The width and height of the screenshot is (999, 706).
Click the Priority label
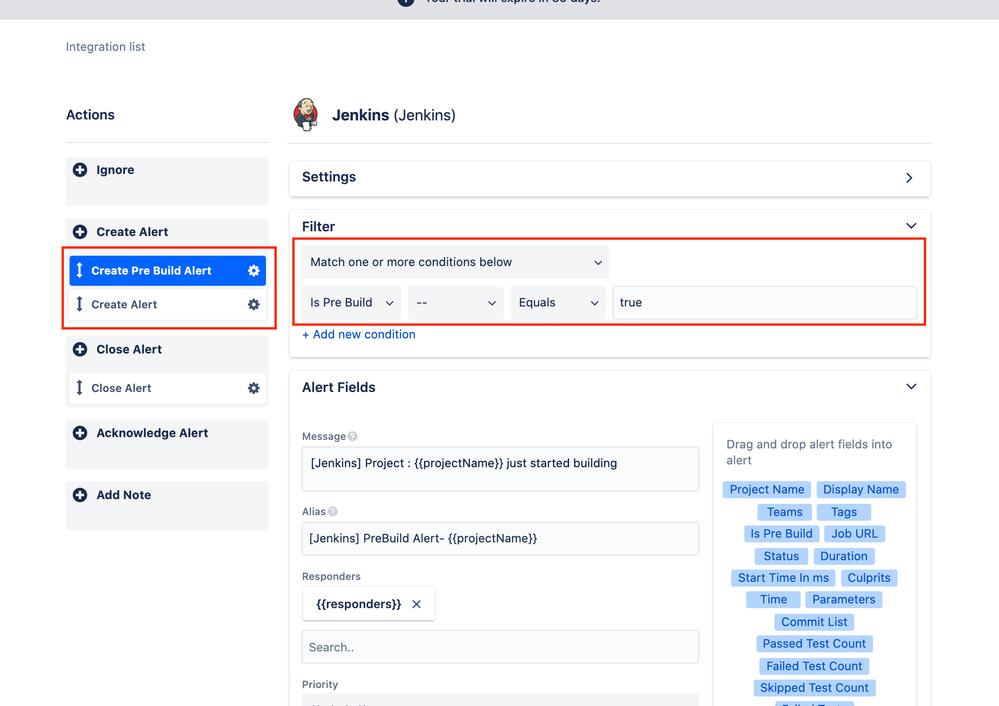(320, 684)
